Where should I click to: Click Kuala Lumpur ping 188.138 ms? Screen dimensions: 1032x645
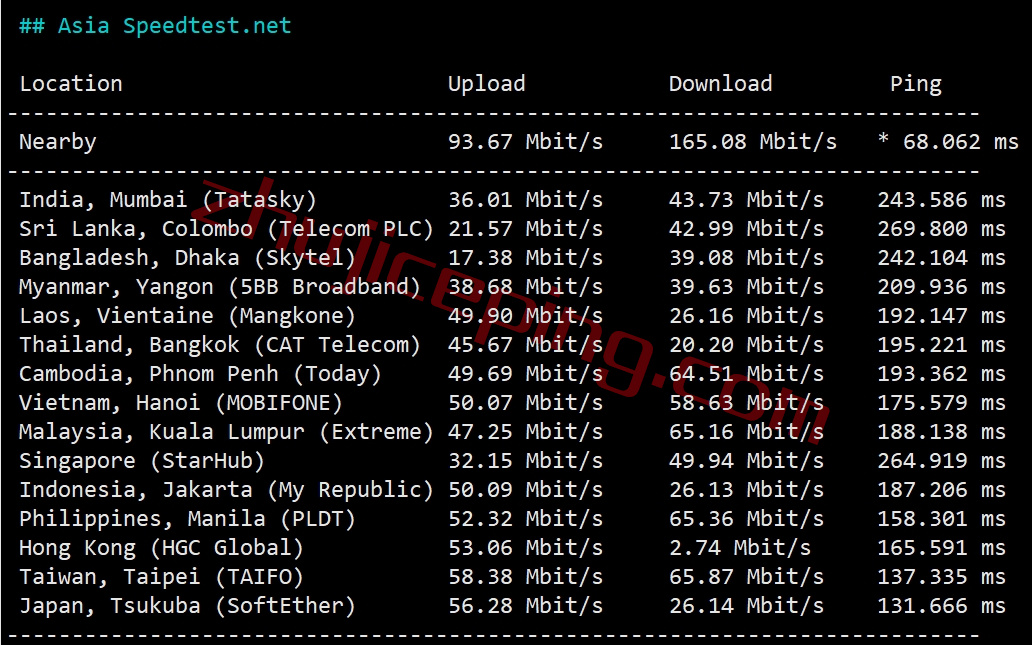point(941,431)
